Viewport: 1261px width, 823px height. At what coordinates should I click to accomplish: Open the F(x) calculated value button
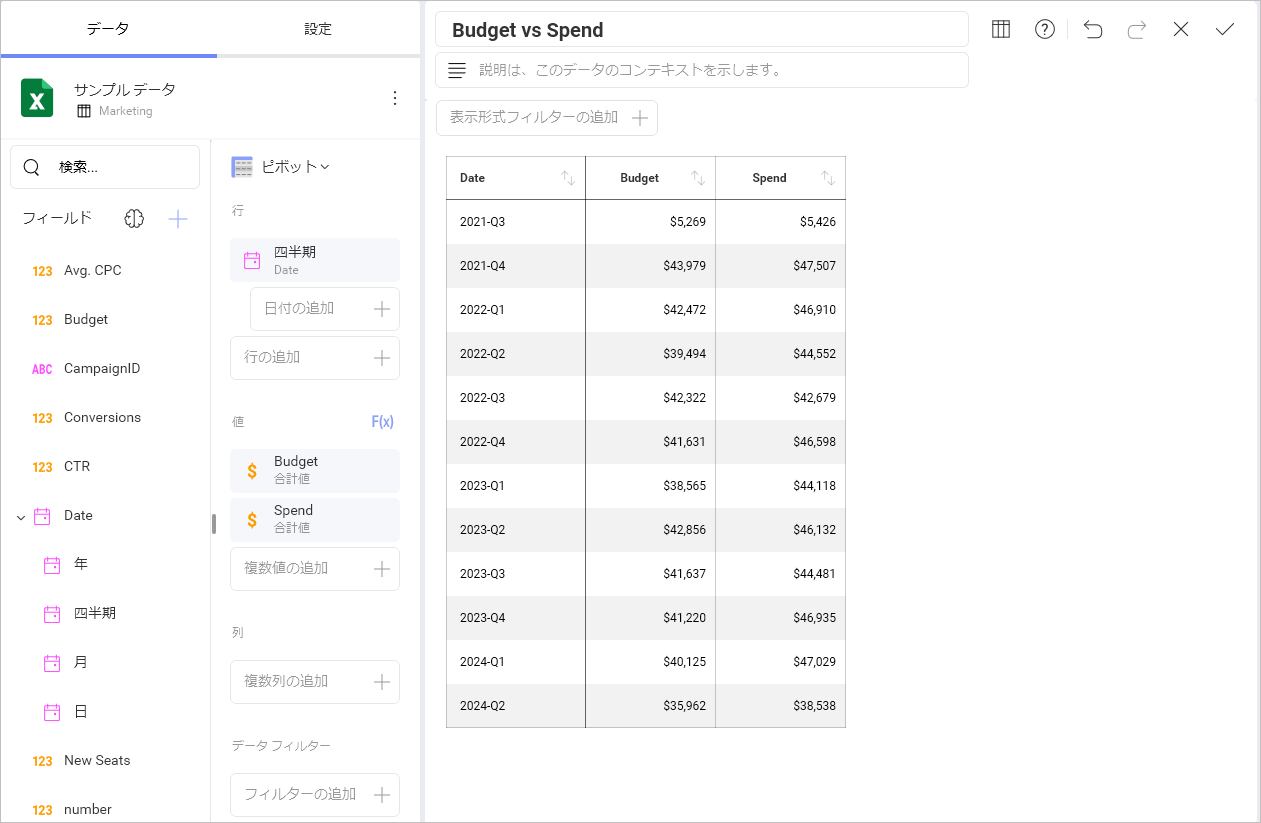[383, 422]
